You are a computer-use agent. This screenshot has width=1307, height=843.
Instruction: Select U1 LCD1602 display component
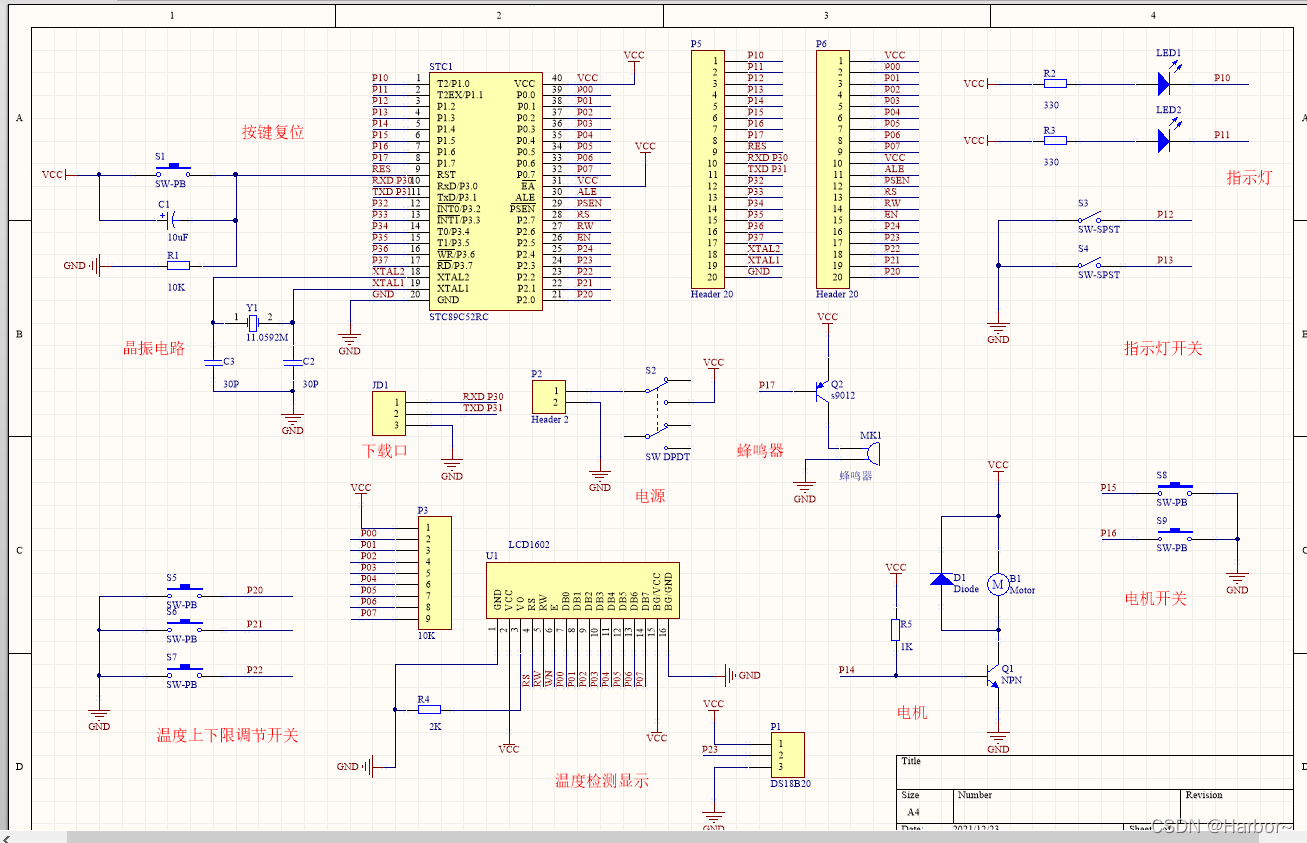click(x=584, y=590)
